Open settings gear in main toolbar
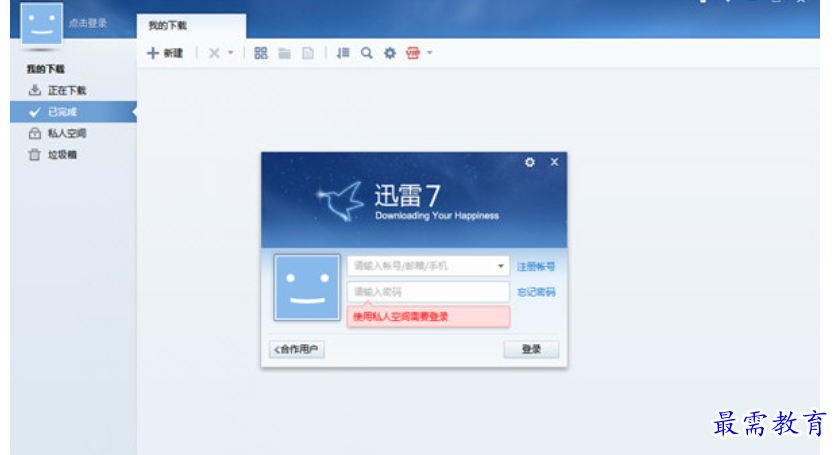835x455 pixels. tap(390, 53)
